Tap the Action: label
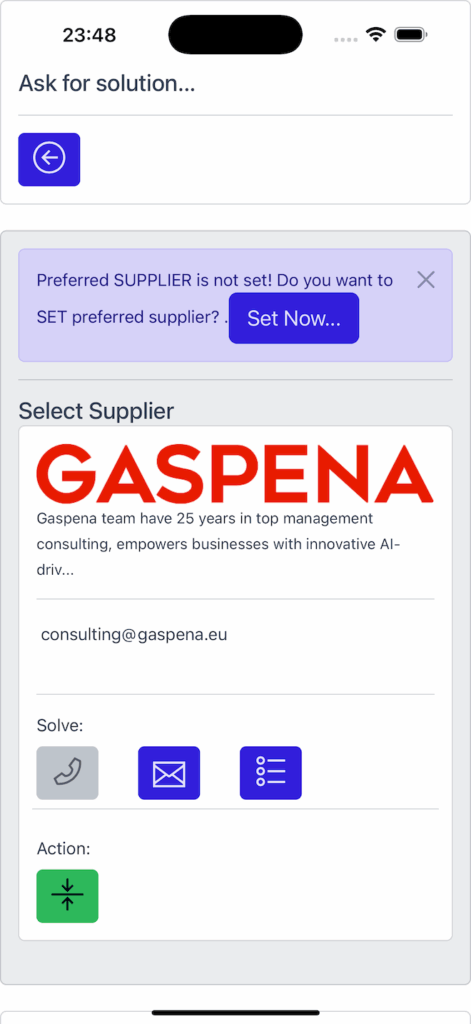This screenshot has width=471, height=1024. click(63, 849)
